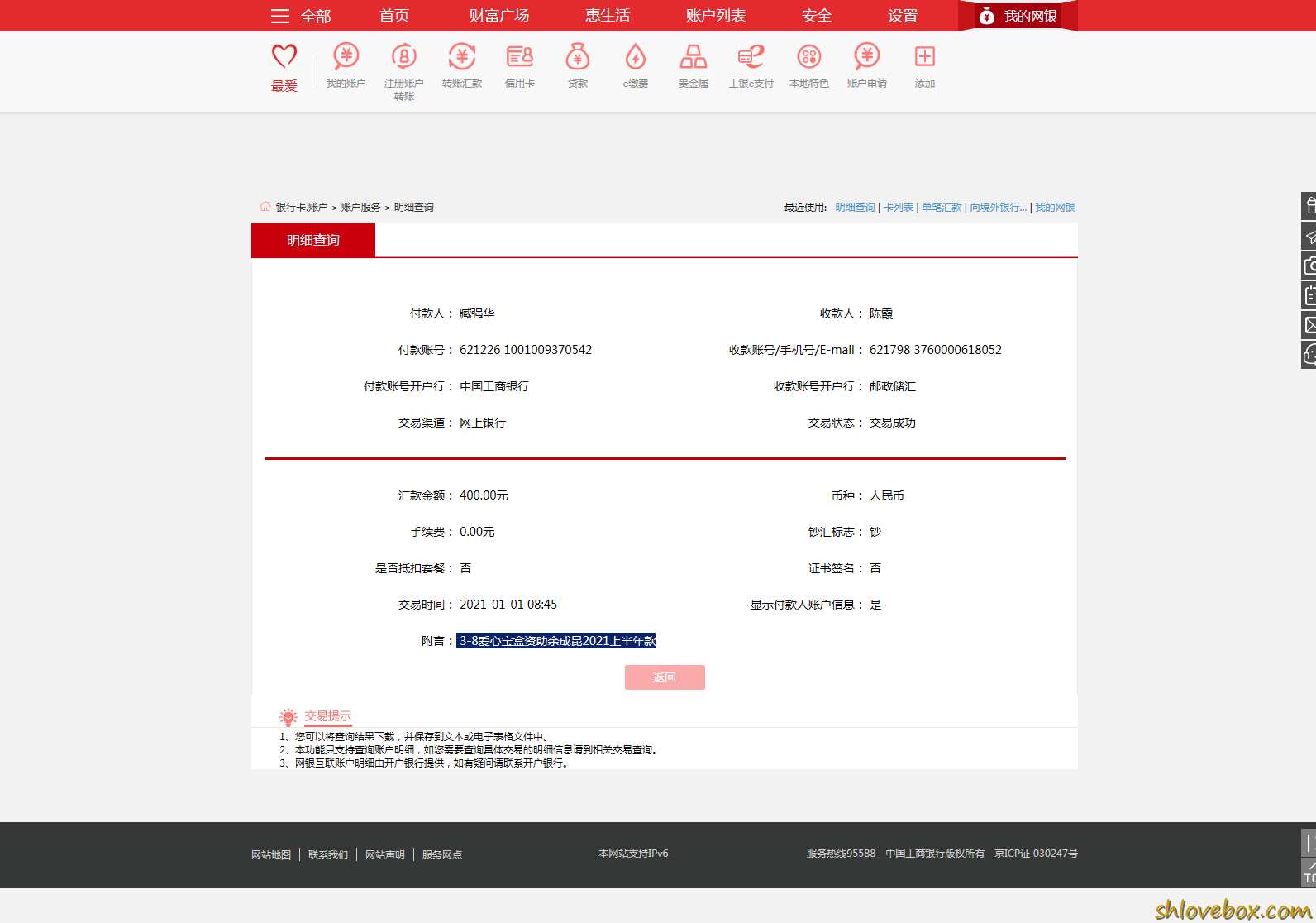Select the 明细查询 tab header
Screen dimensions: 1316x923
click(x=313, y=240)
